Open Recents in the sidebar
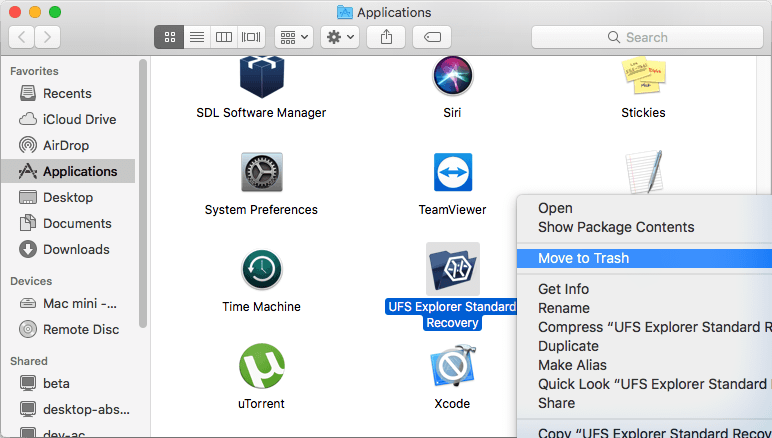This screenshot has width=772, height=438. click(68, 94)
